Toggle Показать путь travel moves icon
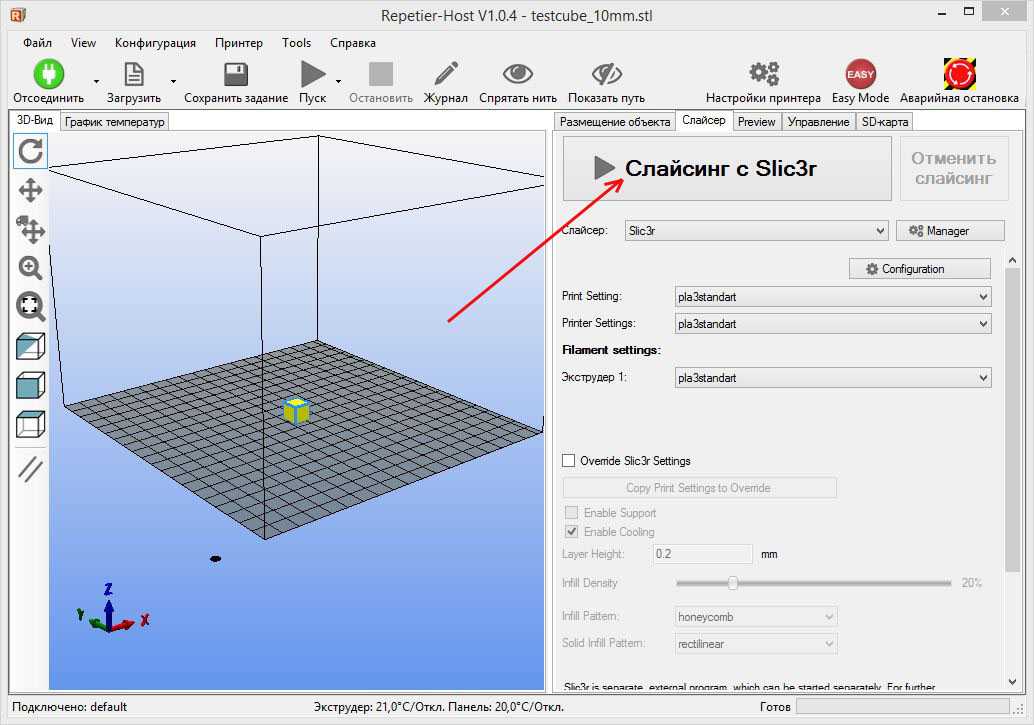Viewport: 1034px width, 725px height. tap(607, 74)
